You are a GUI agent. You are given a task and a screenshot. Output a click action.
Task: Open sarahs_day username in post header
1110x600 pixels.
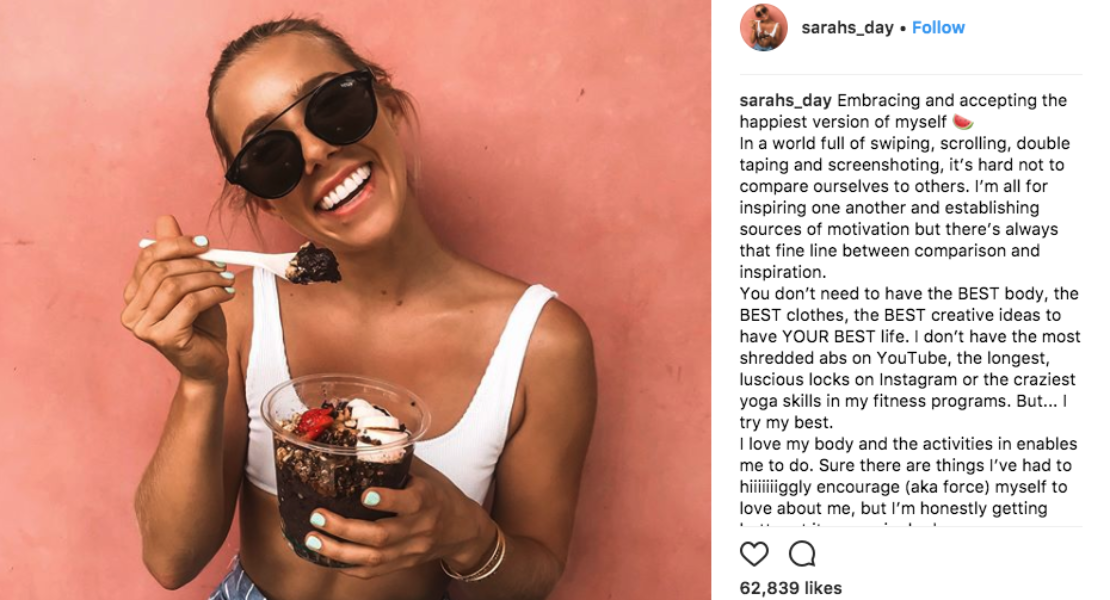click(847, 28)
